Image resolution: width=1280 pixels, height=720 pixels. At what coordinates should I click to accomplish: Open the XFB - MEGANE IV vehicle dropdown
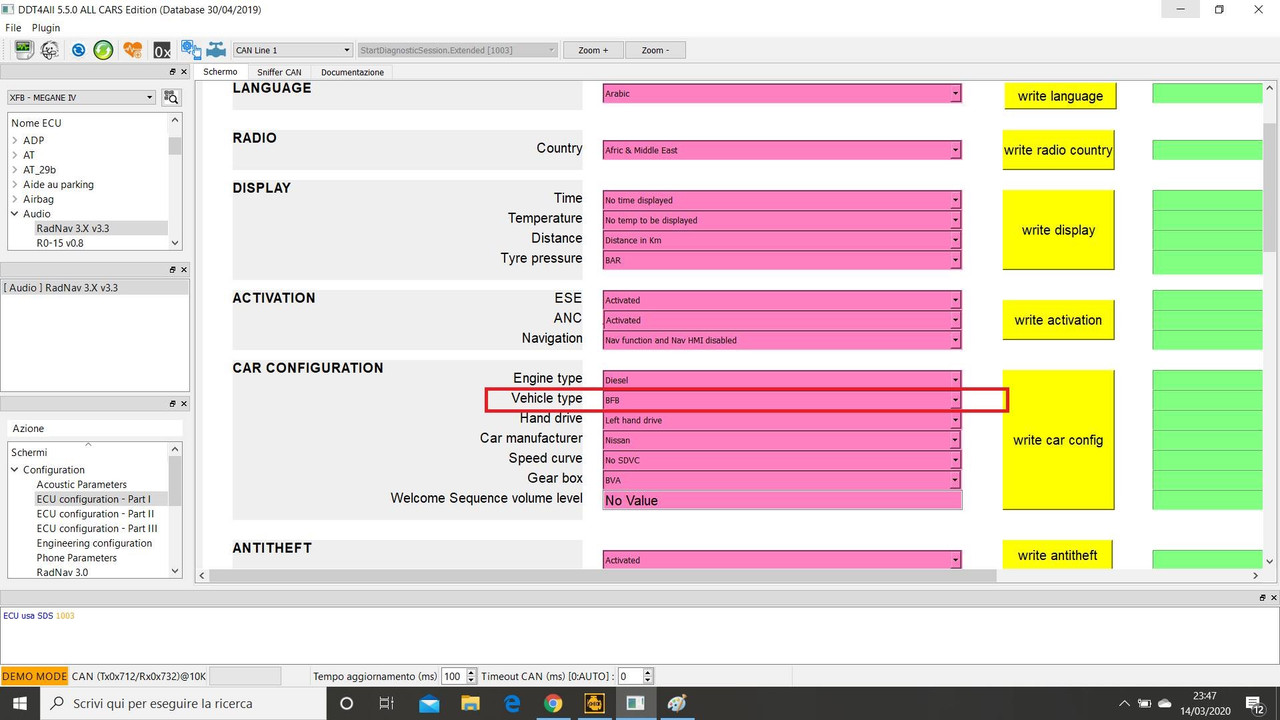tap(81, 97)
